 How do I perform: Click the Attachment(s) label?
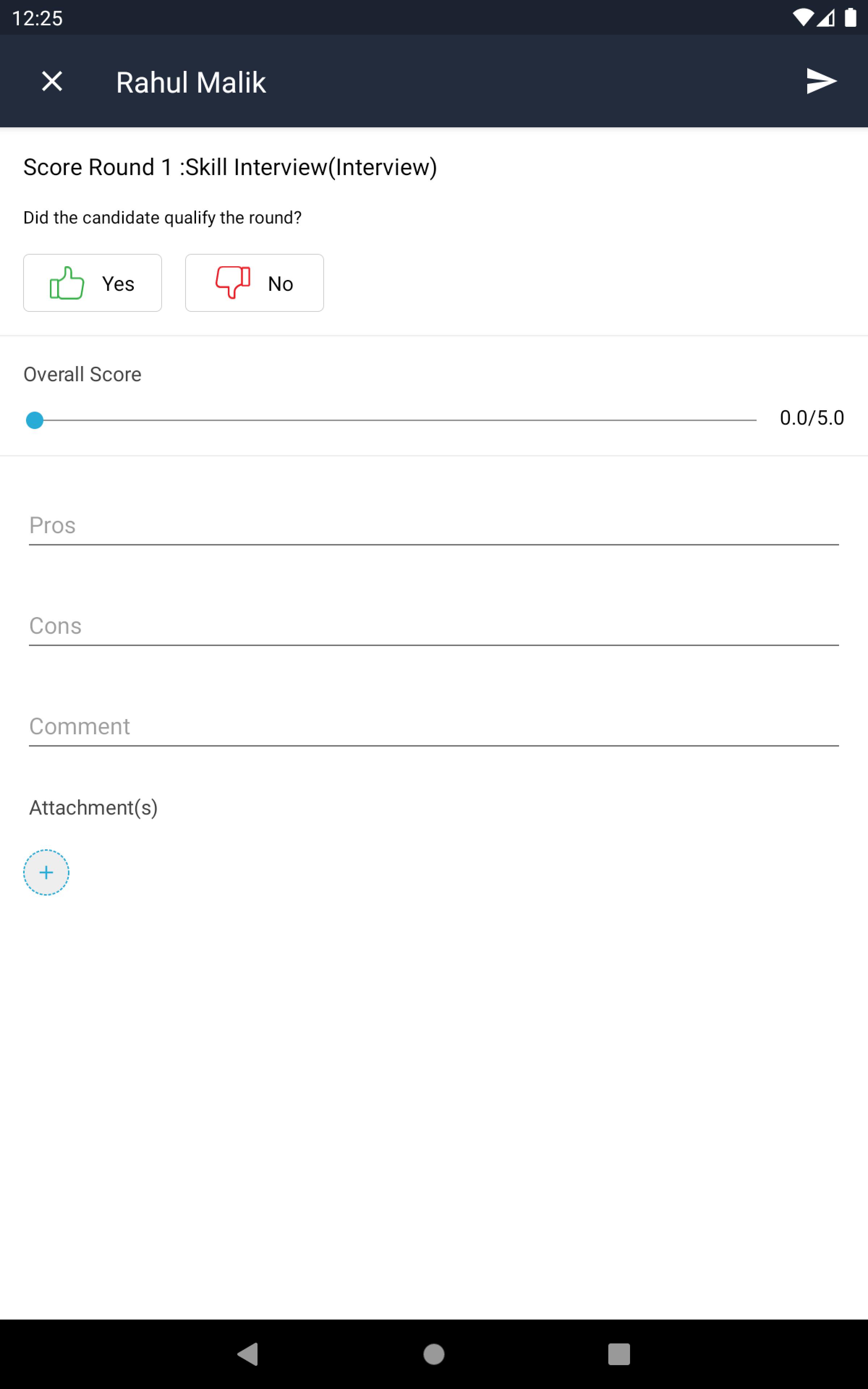tap(93, 808)
